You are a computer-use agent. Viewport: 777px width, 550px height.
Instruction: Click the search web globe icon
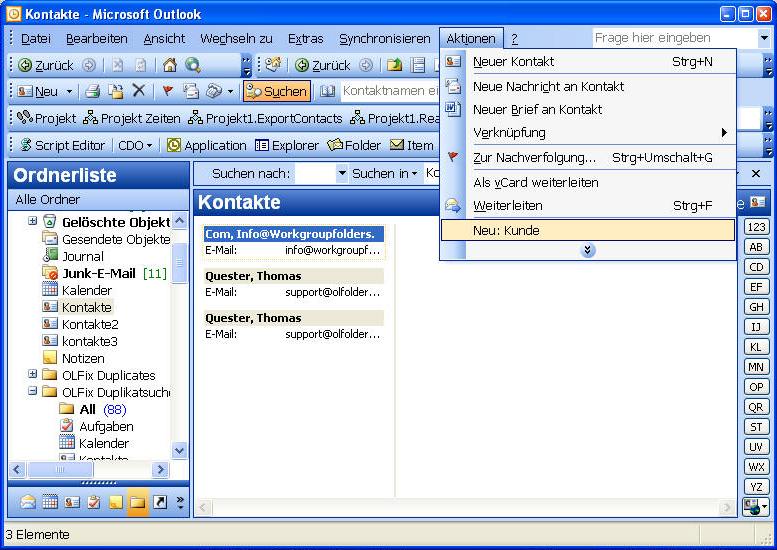pyautogui.click(x=193, y=65)
